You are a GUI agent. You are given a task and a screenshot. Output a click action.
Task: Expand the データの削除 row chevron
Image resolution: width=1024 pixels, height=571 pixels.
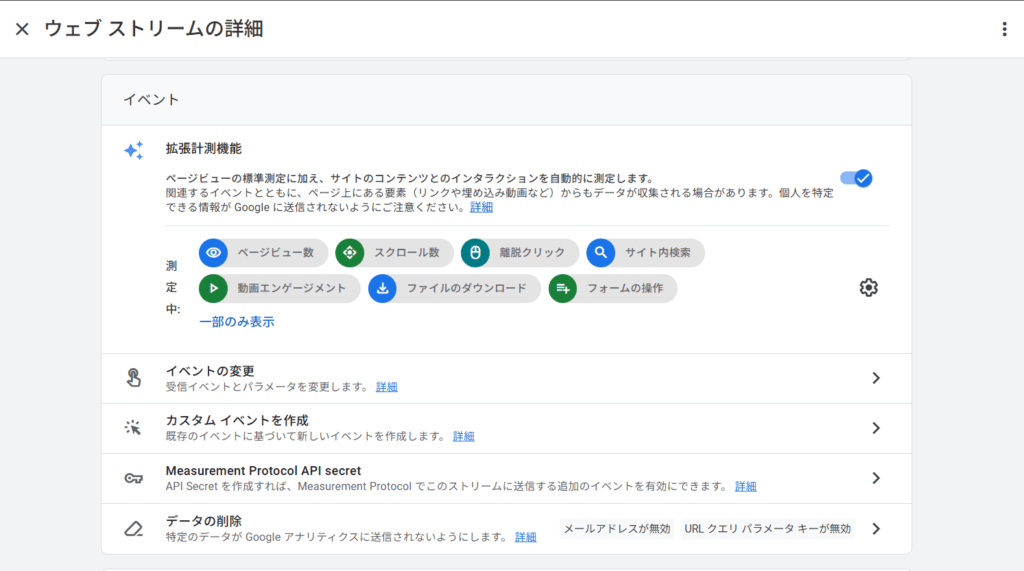coord(876,528)
